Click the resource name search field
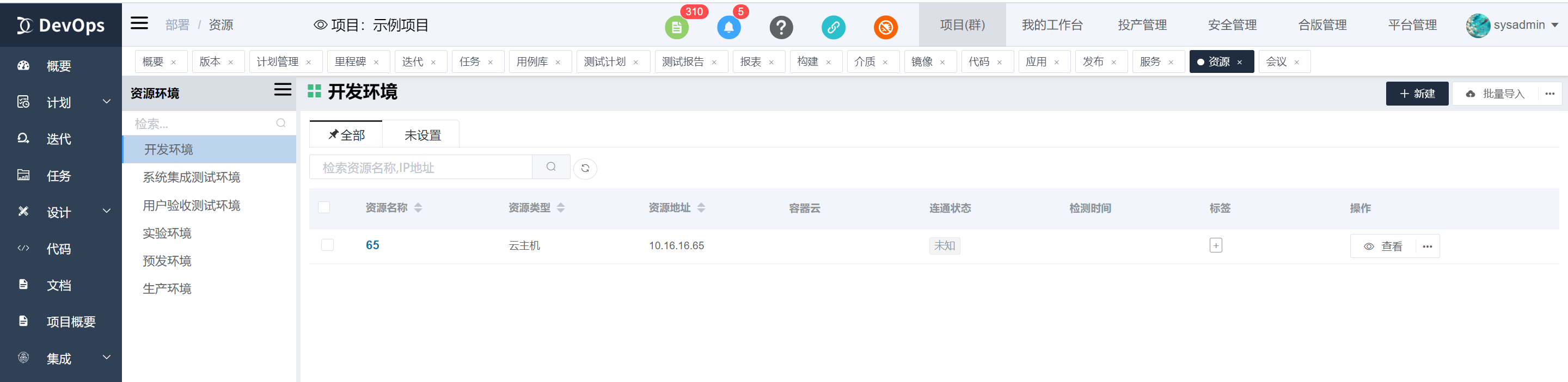The height and width of the screenshot is (382, 1568). pos(421,168)
